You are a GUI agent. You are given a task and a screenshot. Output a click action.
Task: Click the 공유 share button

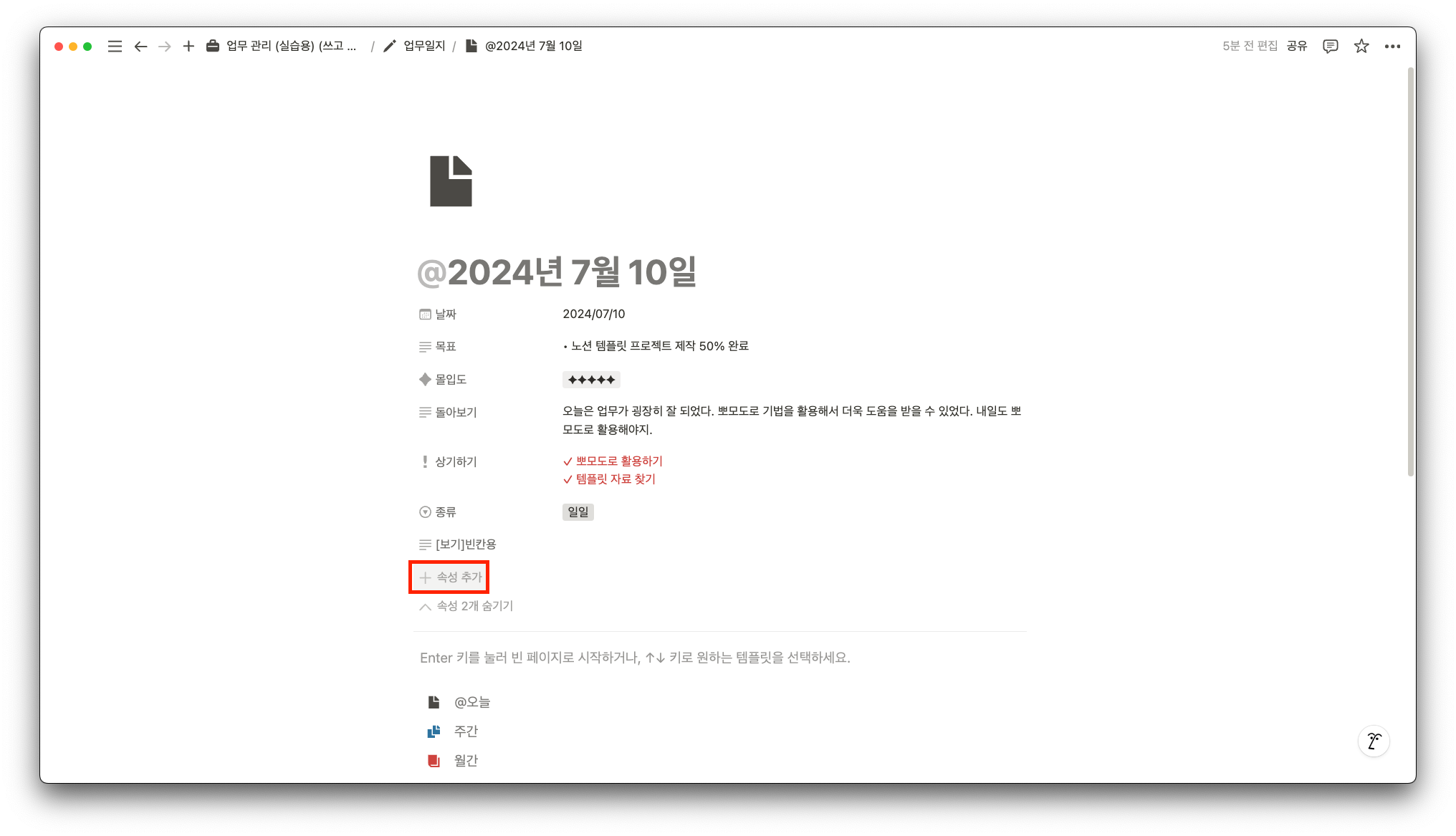click(x=1296, y=46)
